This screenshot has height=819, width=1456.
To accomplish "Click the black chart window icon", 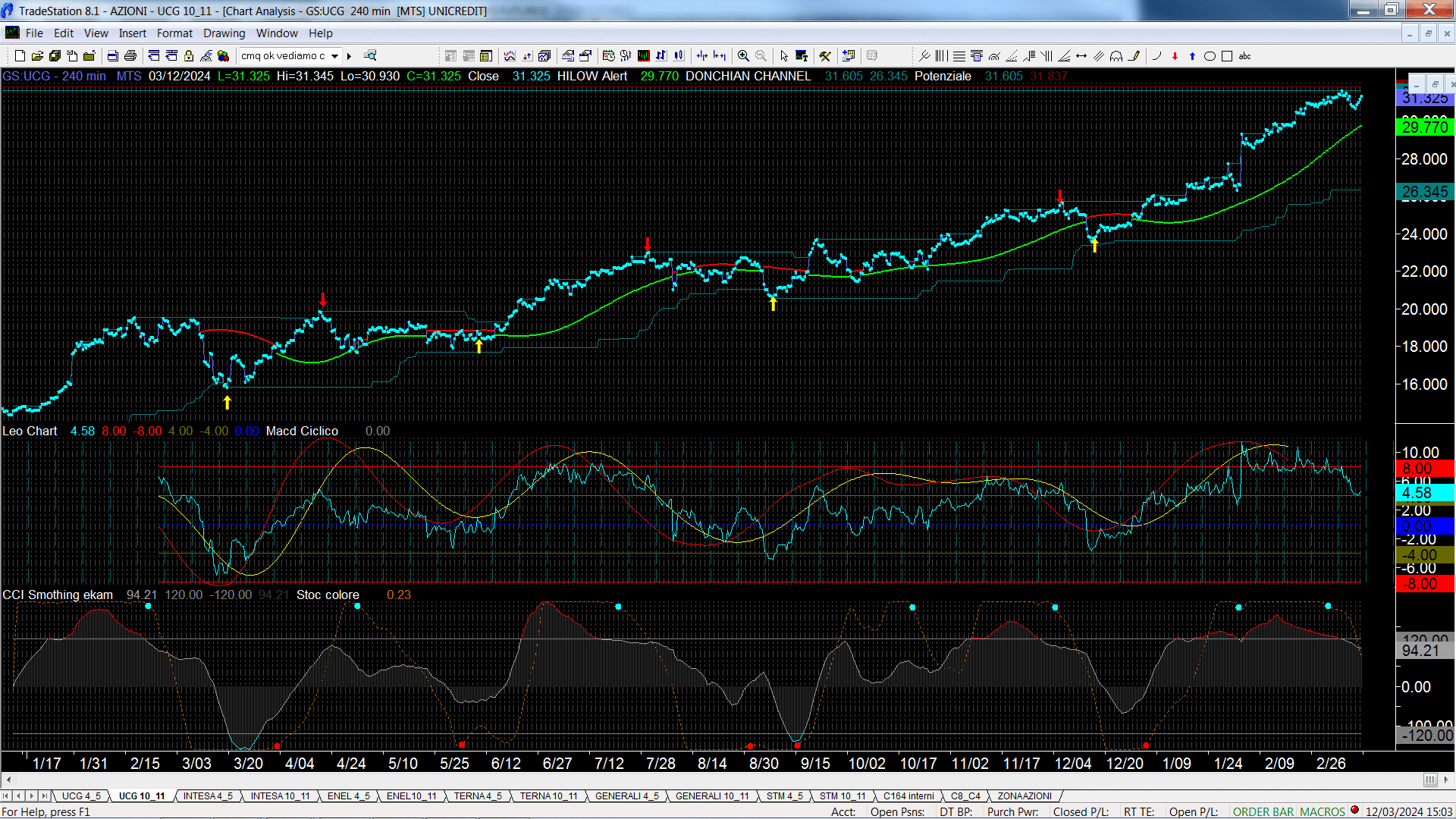I will tap(644, 55).
